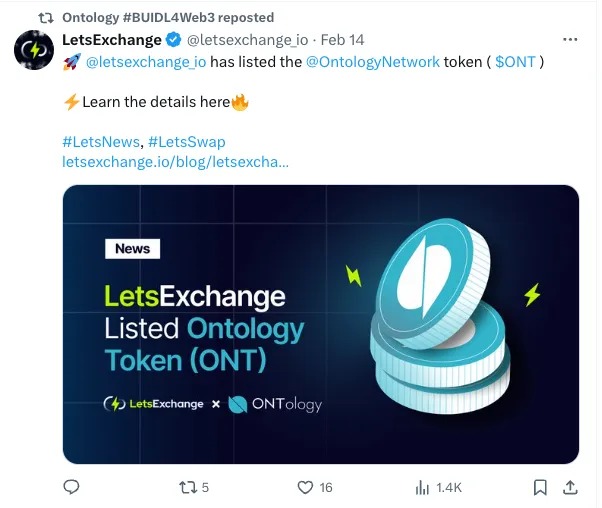Open the LetsExchange display name profile
The height and width of the screenshot is (508, 602).
tap(111, 40)
